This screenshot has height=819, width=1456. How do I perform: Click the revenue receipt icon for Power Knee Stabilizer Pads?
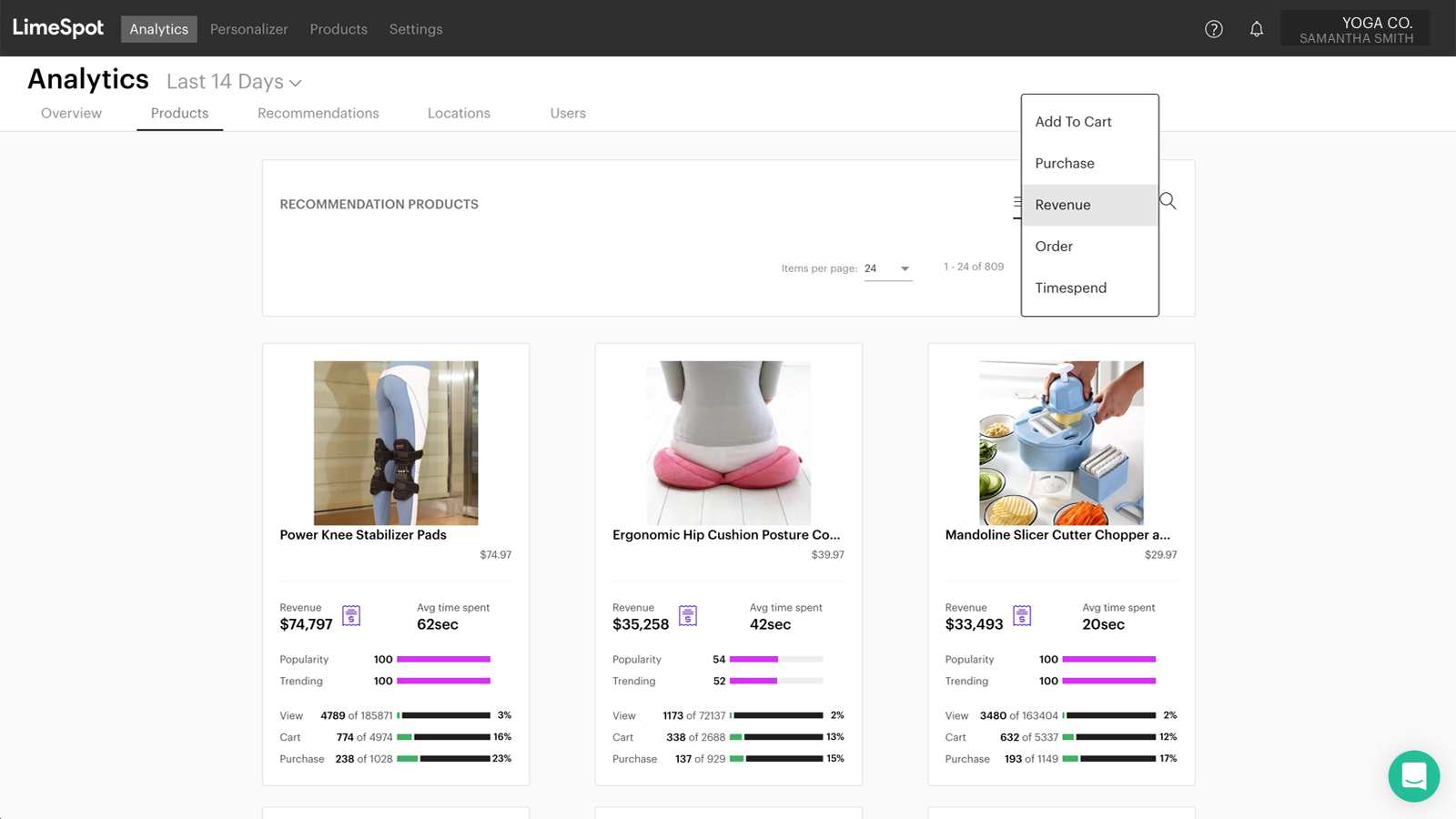click(351, 616)
